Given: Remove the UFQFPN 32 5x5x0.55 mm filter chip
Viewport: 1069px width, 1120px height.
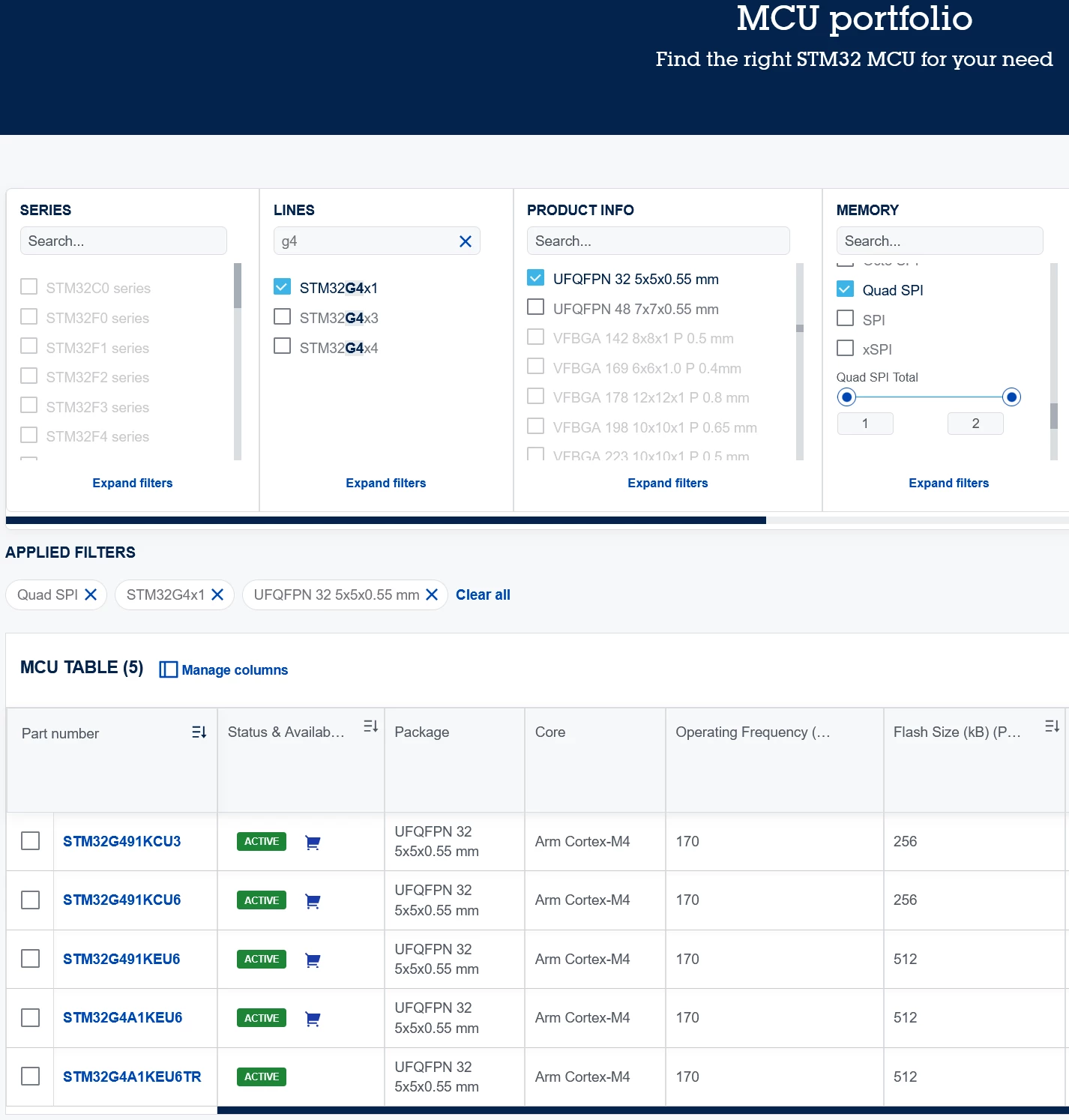Looking at the screenshot, I should (432, 594).
